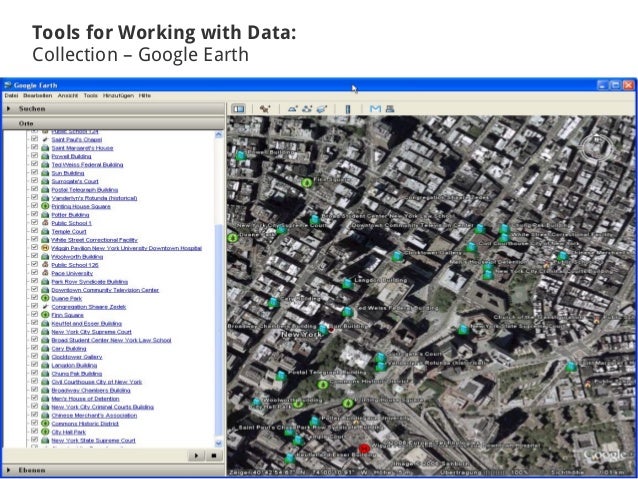
Task: Click the New York State Supreme Court marker
Action: click(463, 330)
